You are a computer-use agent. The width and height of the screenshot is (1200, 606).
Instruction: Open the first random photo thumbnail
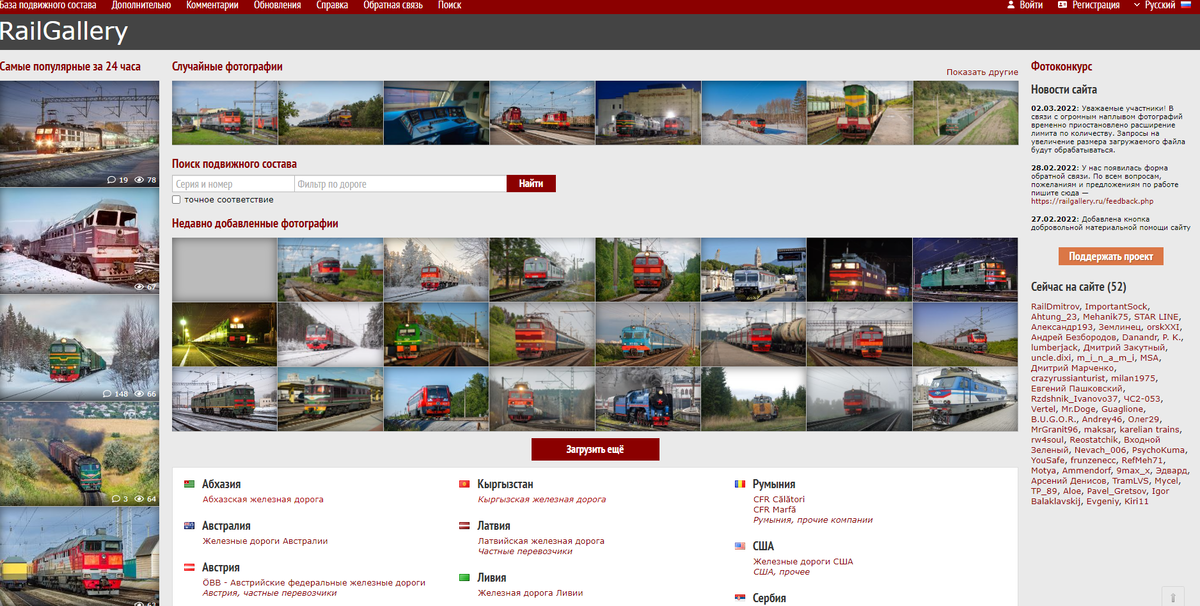224,113
